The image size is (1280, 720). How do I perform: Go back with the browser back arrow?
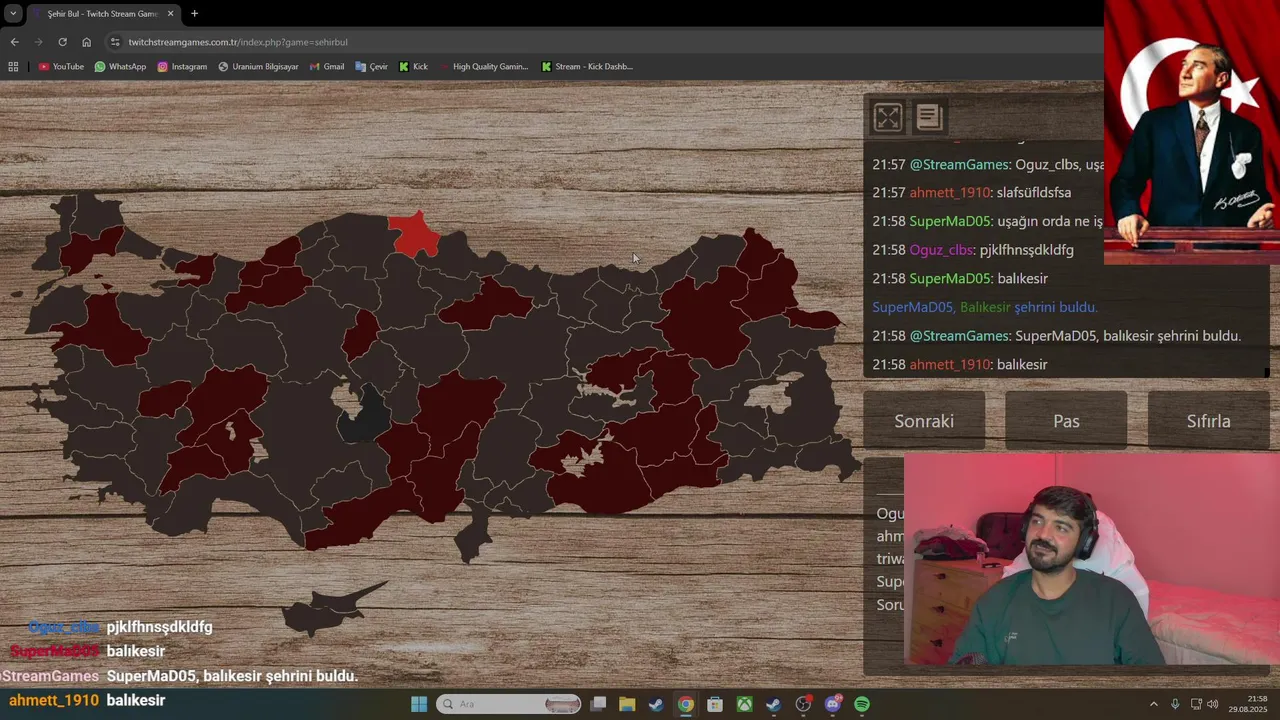pos(14,42)
